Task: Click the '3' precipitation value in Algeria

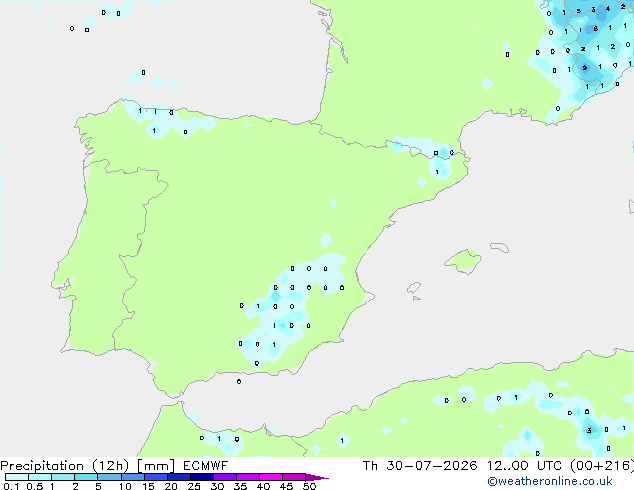Action: [589, 431]
